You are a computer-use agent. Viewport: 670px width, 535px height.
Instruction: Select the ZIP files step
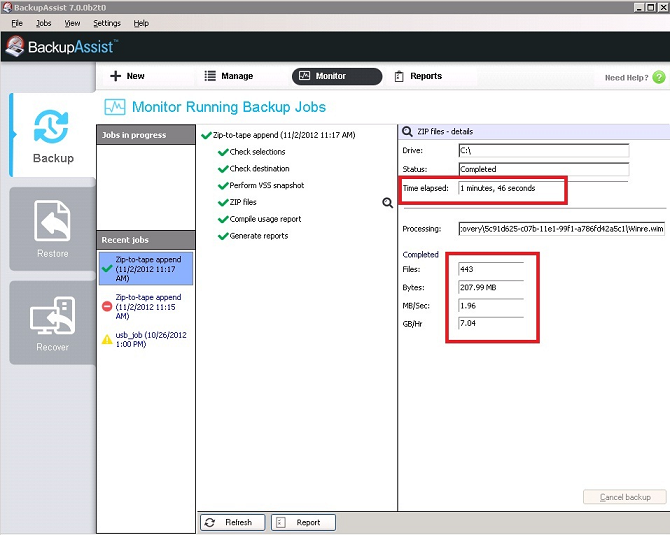(x=243, y=202)
